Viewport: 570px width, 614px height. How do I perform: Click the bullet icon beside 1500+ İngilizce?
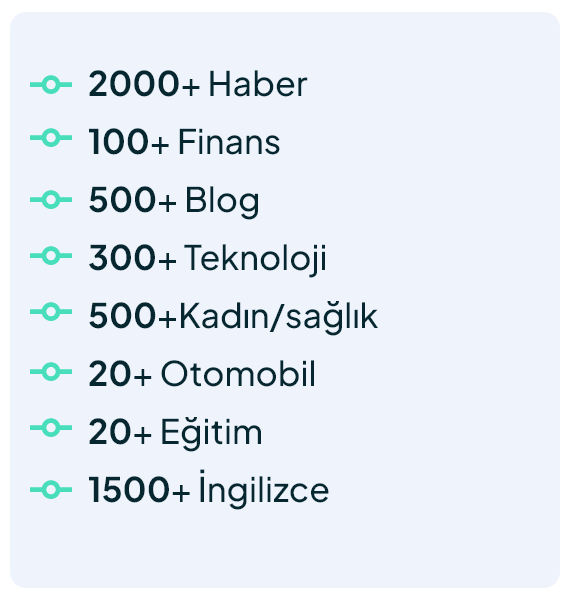click(x=51, y=489)
